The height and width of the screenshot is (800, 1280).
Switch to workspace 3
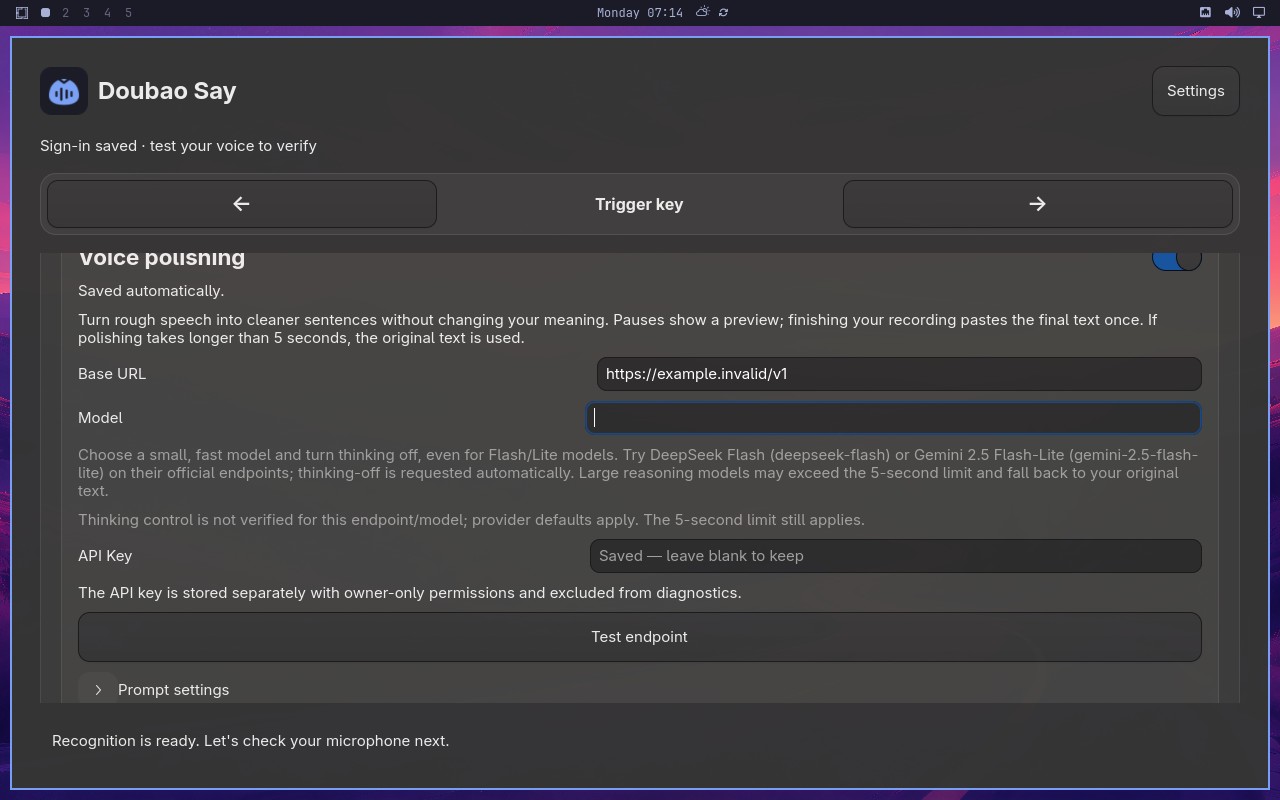(x=87, y=13)
